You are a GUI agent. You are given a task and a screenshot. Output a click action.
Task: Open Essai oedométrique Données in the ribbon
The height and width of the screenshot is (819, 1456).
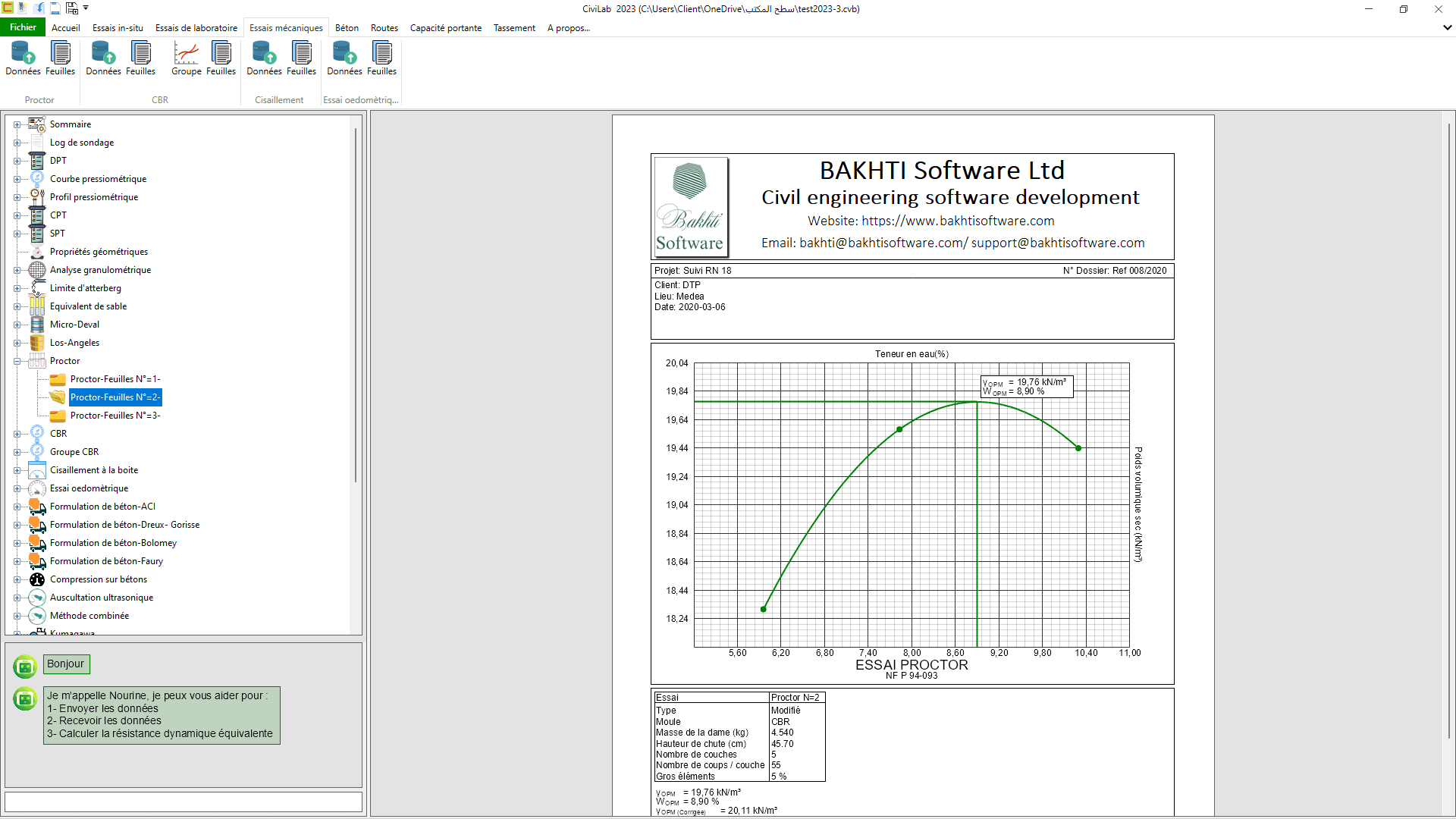pyautogui.click(x=344, y=58)
